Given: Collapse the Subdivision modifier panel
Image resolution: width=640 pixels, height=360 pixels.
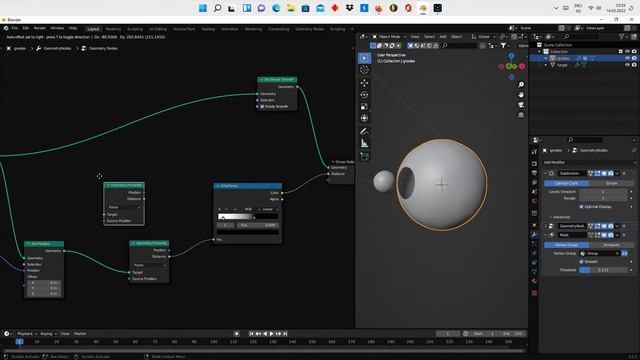Looking at the screenshot, I should (546, 173).
